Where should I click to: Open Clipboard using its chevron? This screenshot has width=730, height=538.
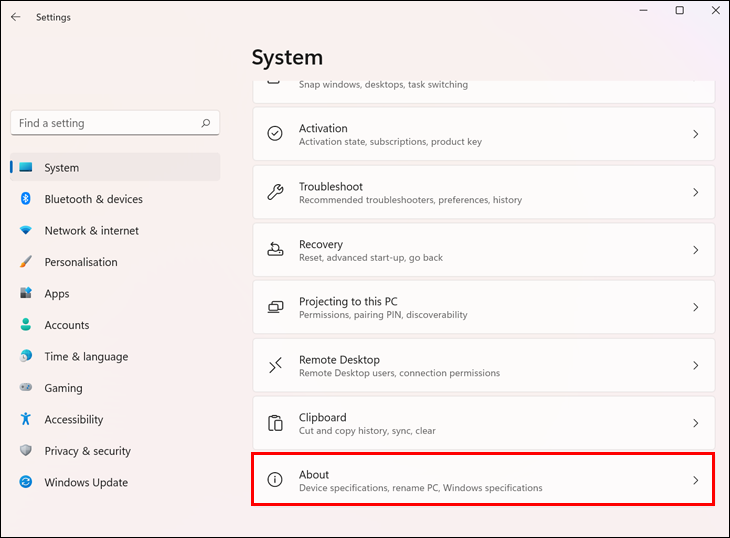click(x=696, y=423)
